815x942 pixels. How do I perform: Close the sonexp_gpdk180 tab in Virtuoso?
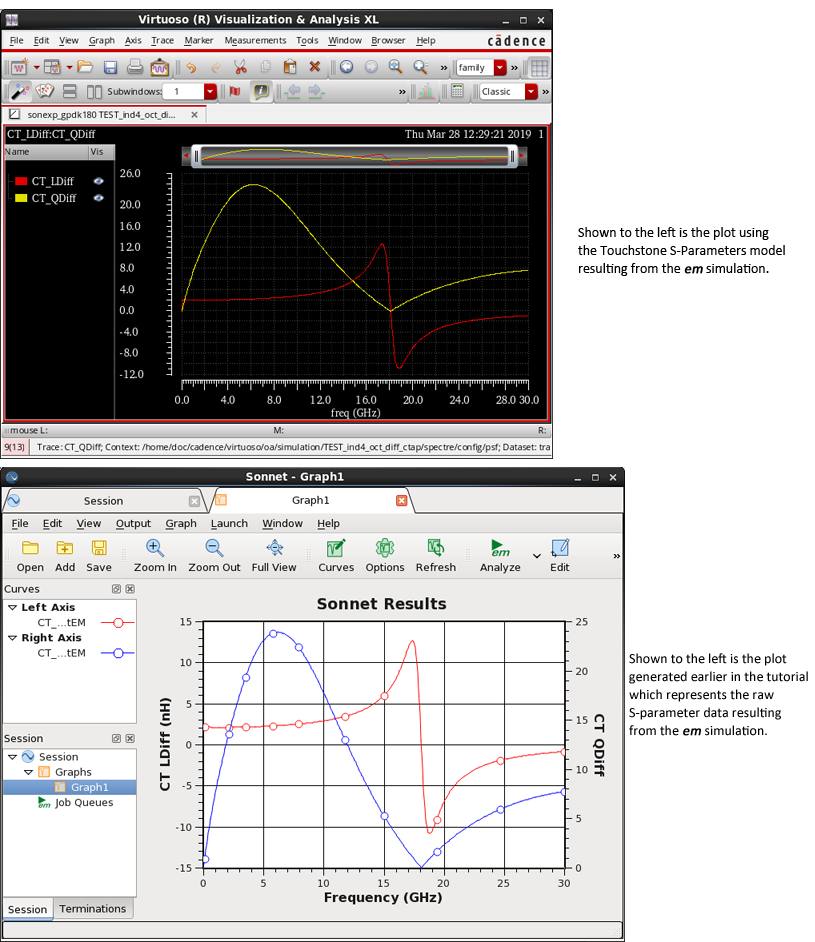click(x=195, y=114)
